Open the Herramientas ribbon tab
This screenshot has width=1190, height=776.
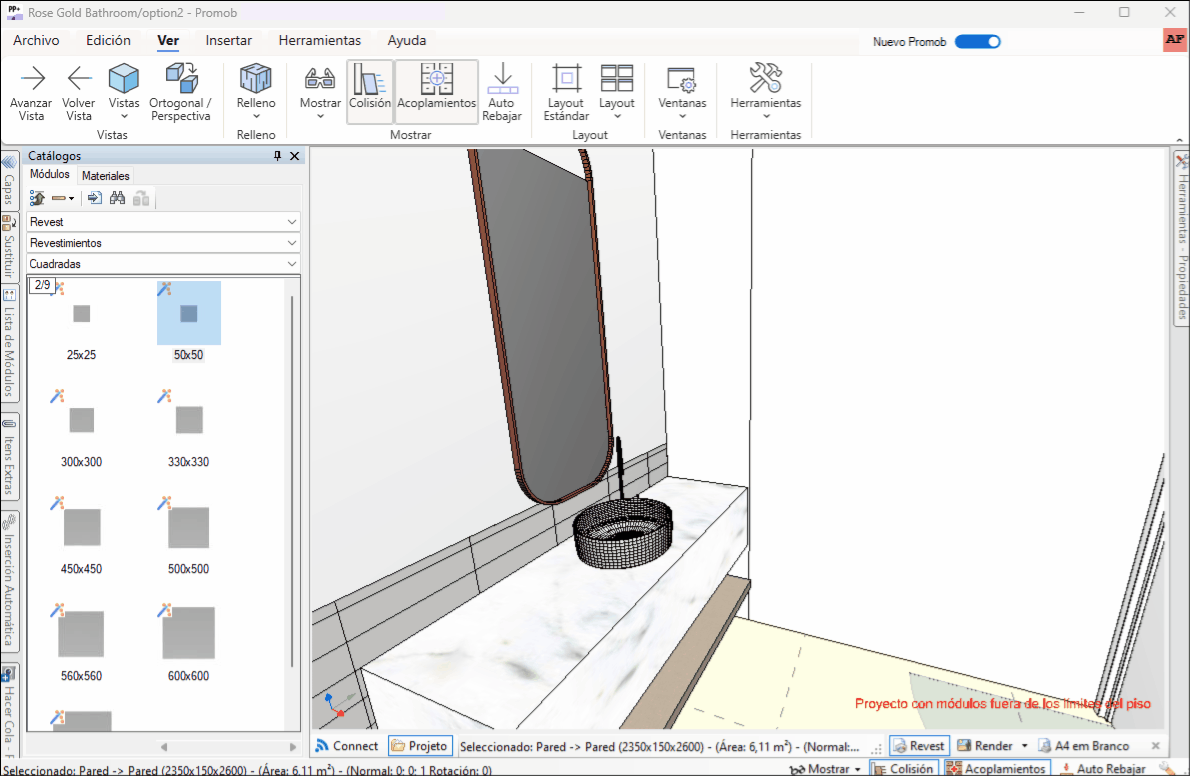coord(320,40)
